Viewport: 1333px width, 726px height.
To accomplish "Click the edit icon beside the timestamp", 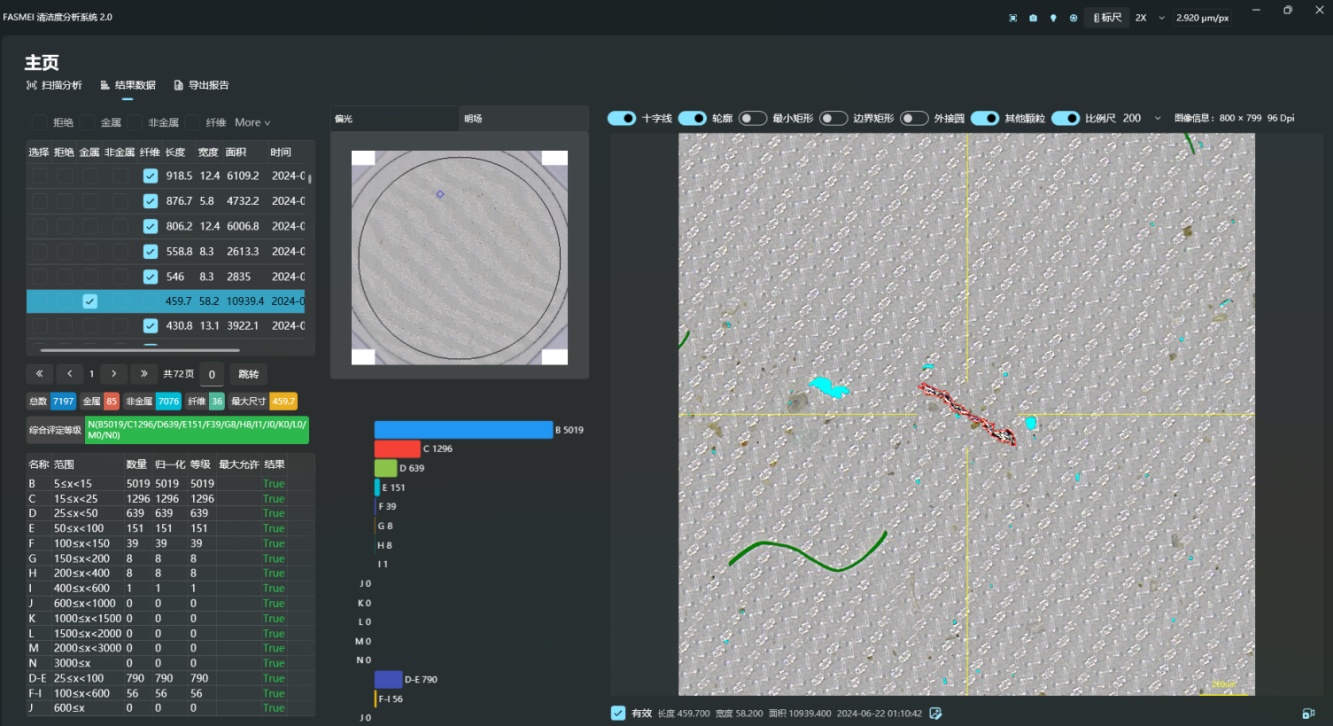I will (x=935, y=713).
